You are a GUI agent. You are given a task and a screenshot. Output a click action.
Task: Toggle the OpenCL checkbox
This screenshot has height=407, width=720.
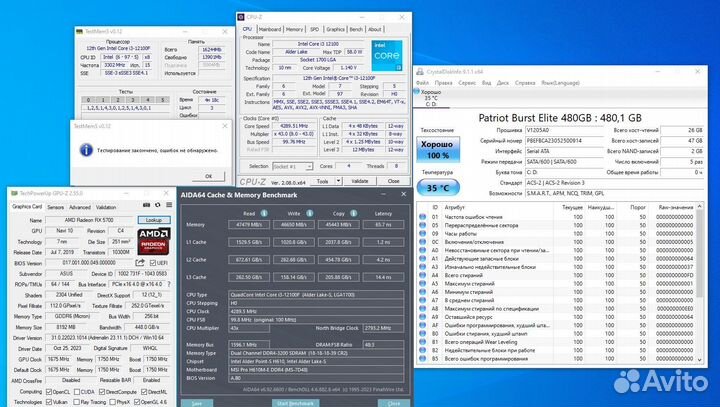click(49, 392)
